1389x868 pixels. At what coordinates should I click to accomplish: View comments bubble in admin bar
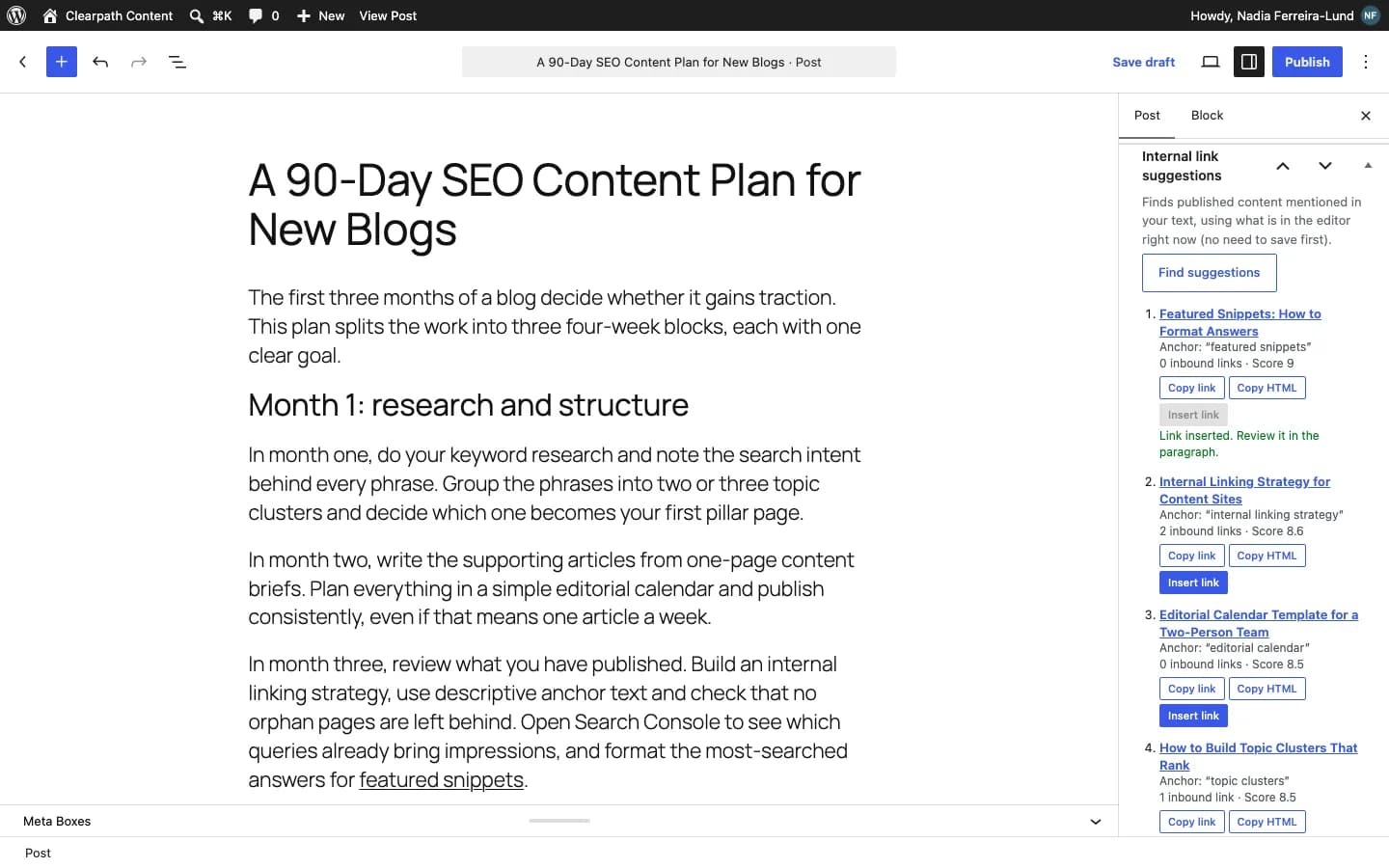click(263, 15)
